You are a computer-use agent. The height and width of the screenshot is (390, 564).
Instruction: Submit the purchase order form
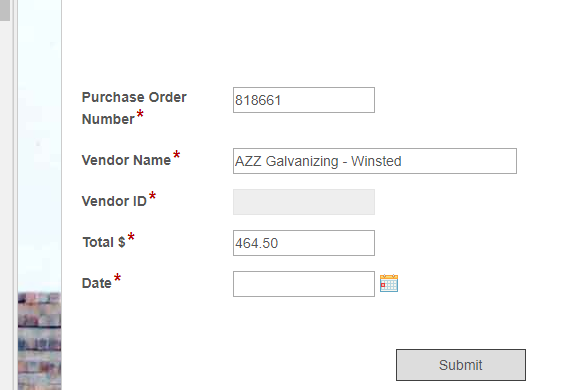pyautogui.click(x=461, y=365)
